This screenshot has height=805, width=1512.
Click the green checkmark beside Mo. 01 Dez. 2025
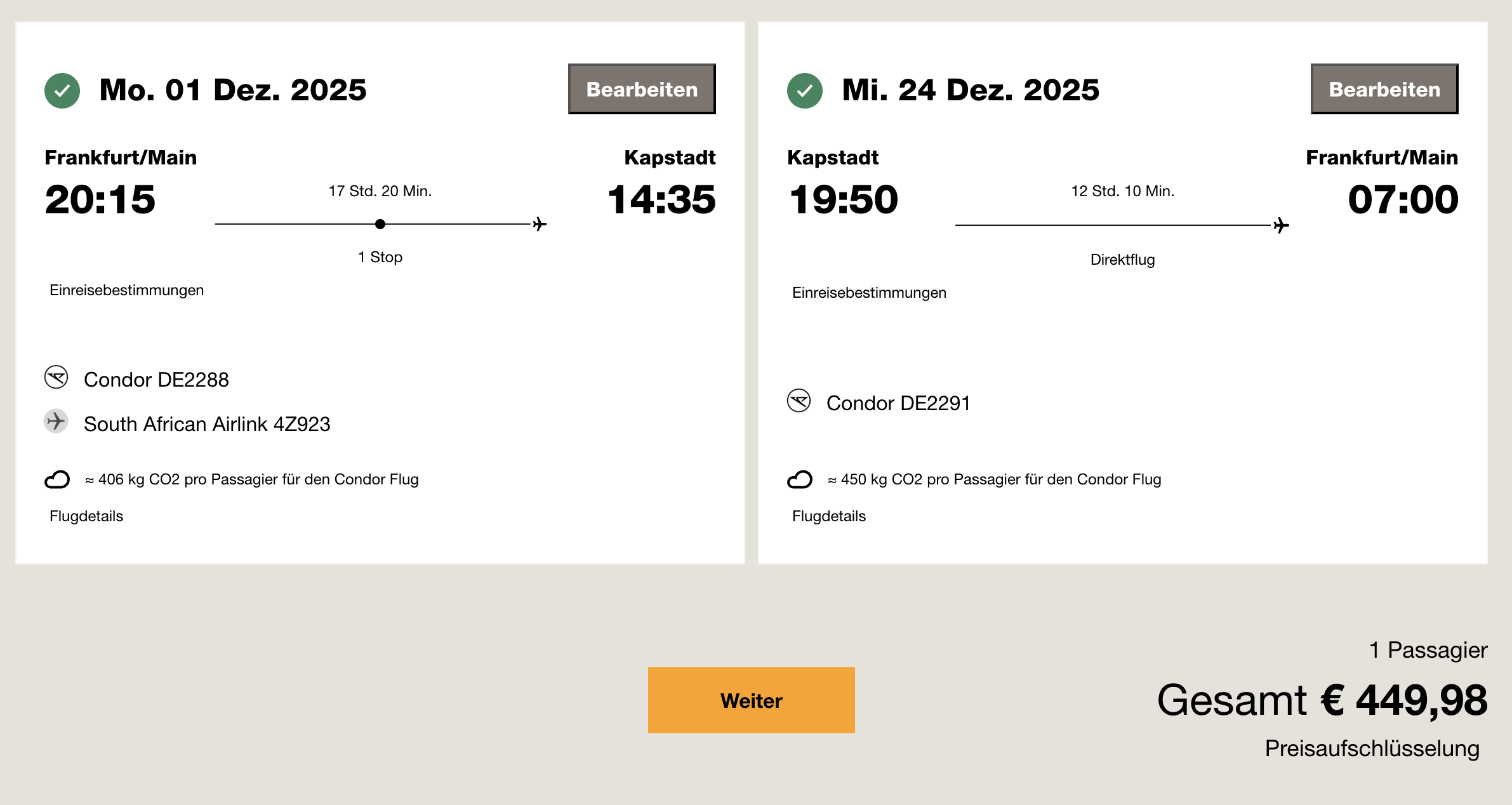tap(62, 91)
